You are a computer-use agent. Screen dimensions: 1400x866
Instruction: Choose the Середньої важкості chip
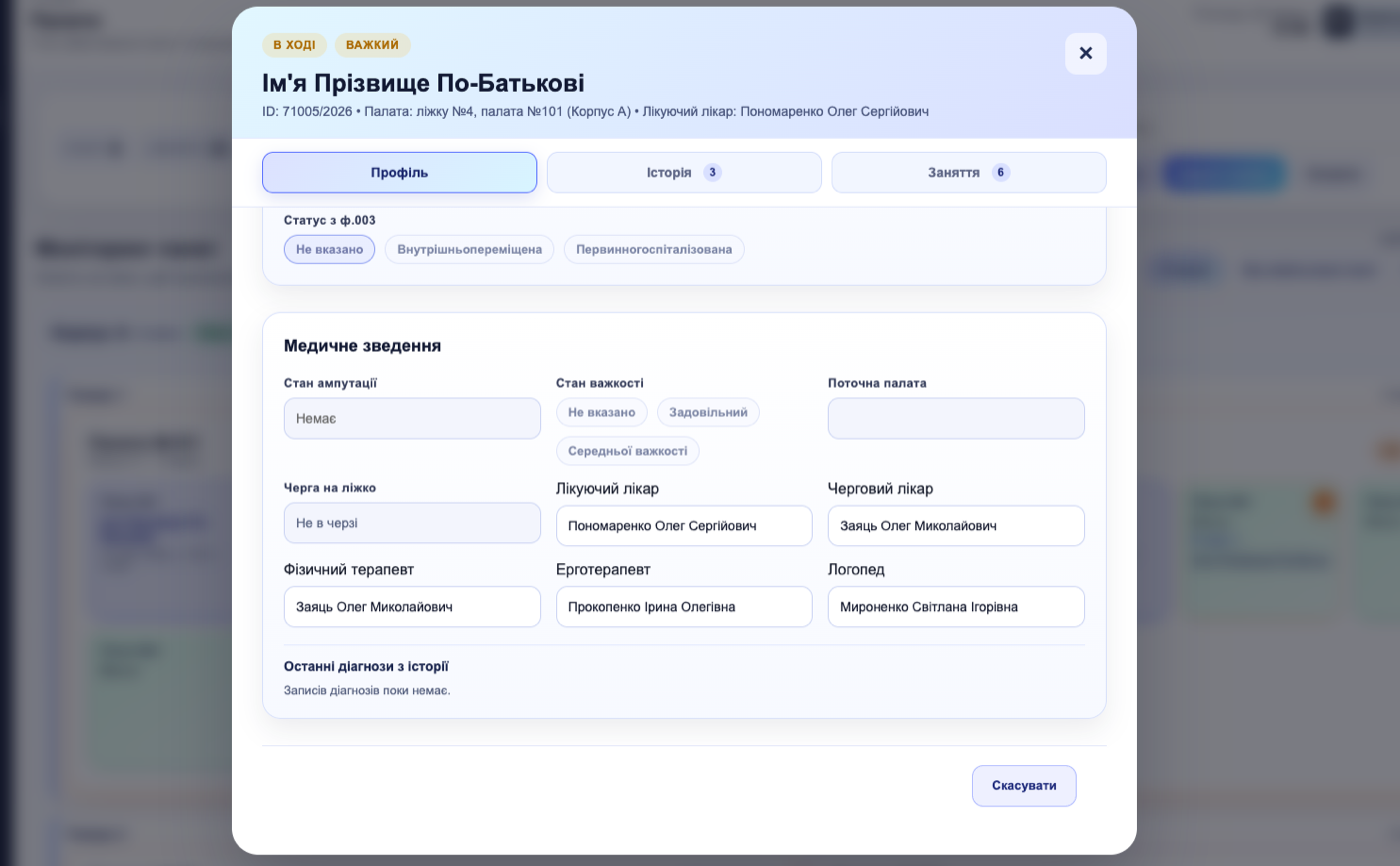coord(628,451)
